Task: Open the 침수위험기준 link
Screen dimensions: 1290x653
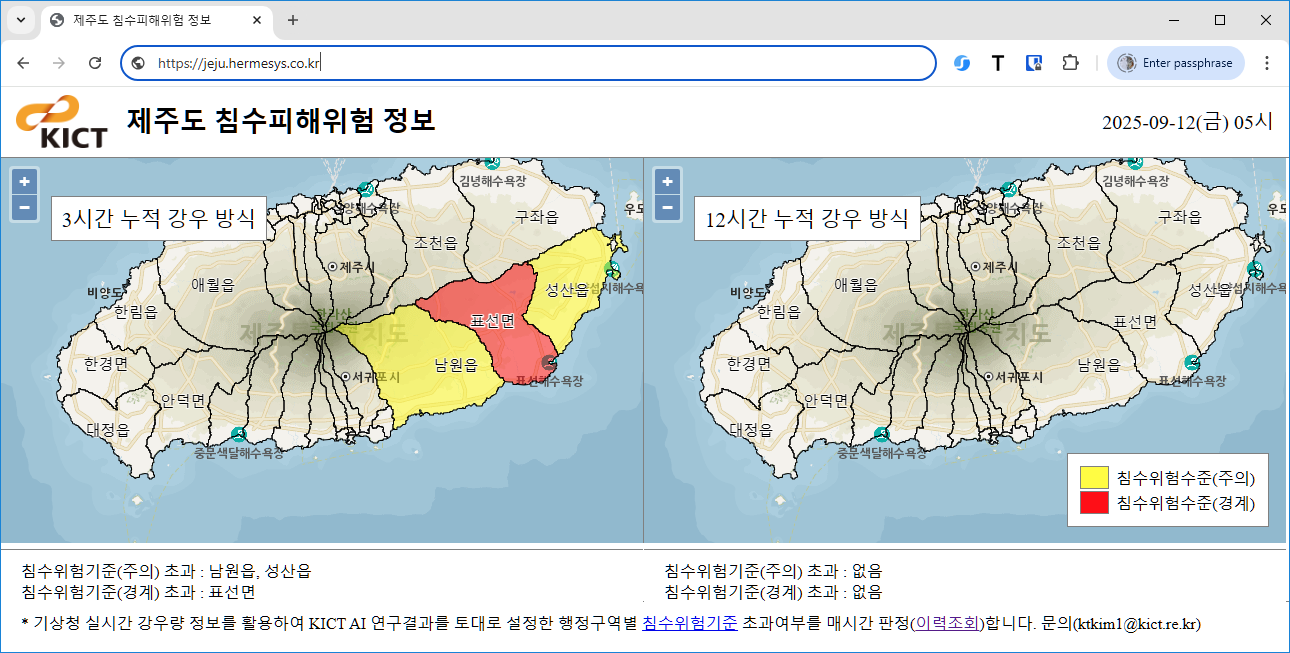Action: [x=689, y=623]
